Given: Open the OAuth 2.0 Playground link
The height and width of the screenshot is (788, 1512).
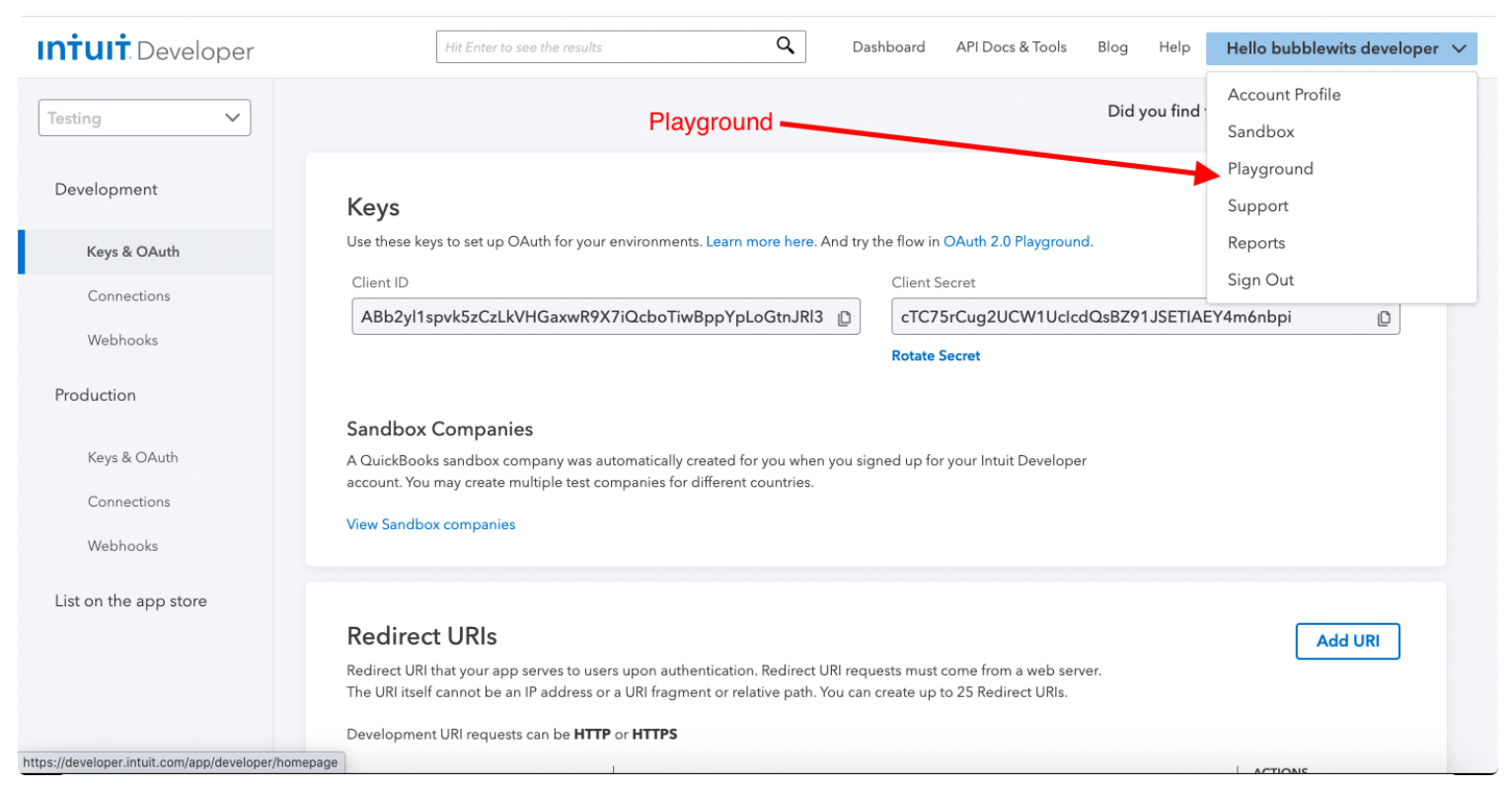Looking at the screenshot, I should [x=1017, y=241].
